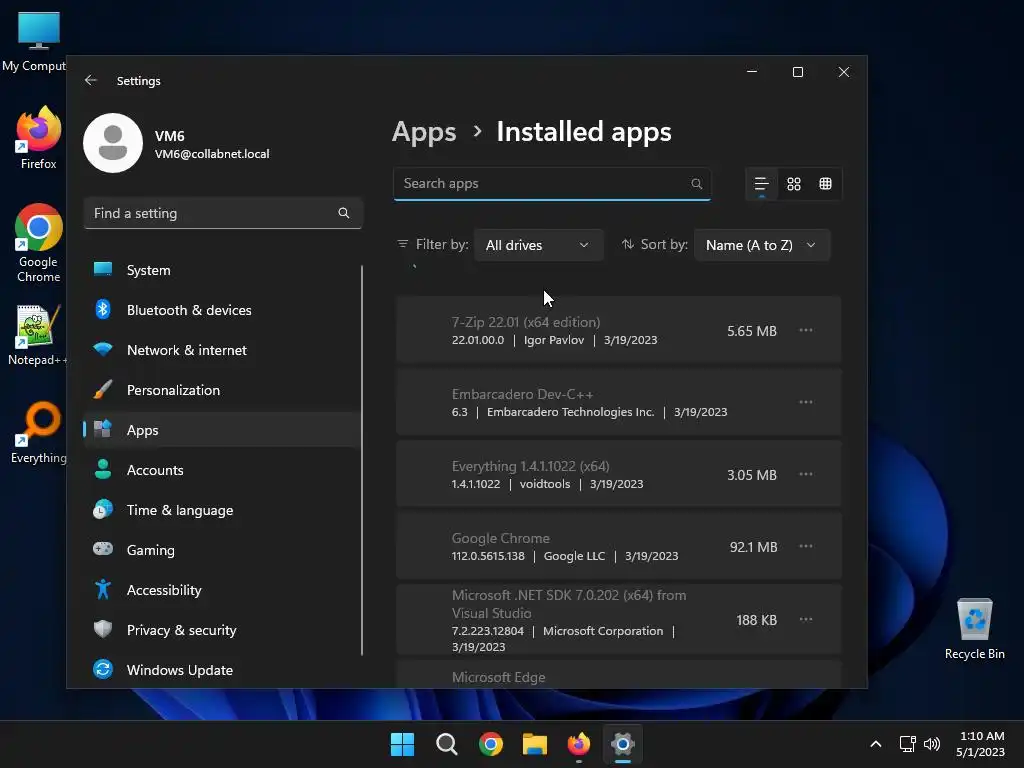Click the Gaming controller icon
Viewport: 1024px width, 768px height.
(x=103, y=549)
